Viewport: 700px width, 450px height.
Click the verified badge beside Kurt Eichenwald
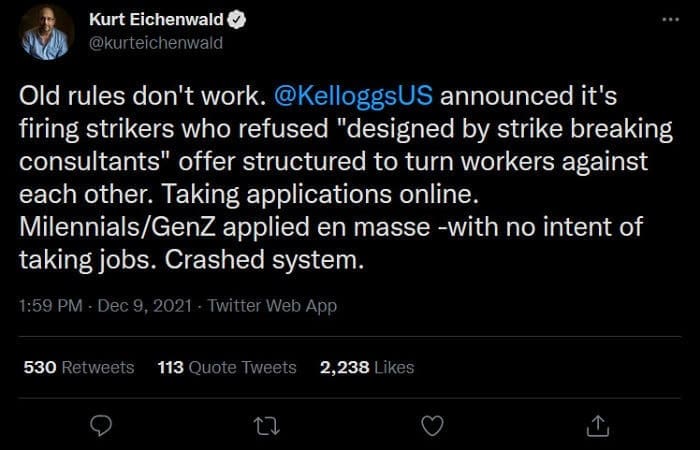point(237,20)
